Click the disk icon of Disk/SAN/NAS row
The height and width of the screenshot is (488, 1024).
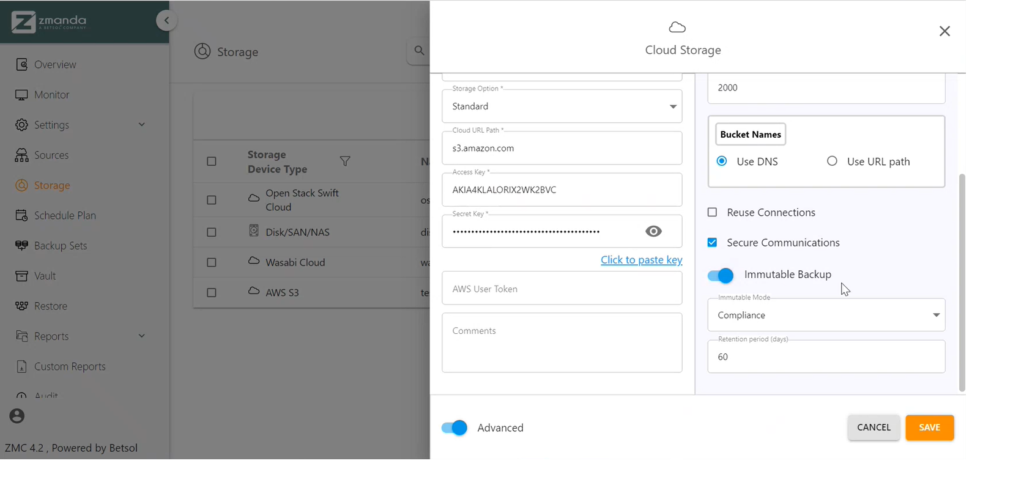coord(254,231)
